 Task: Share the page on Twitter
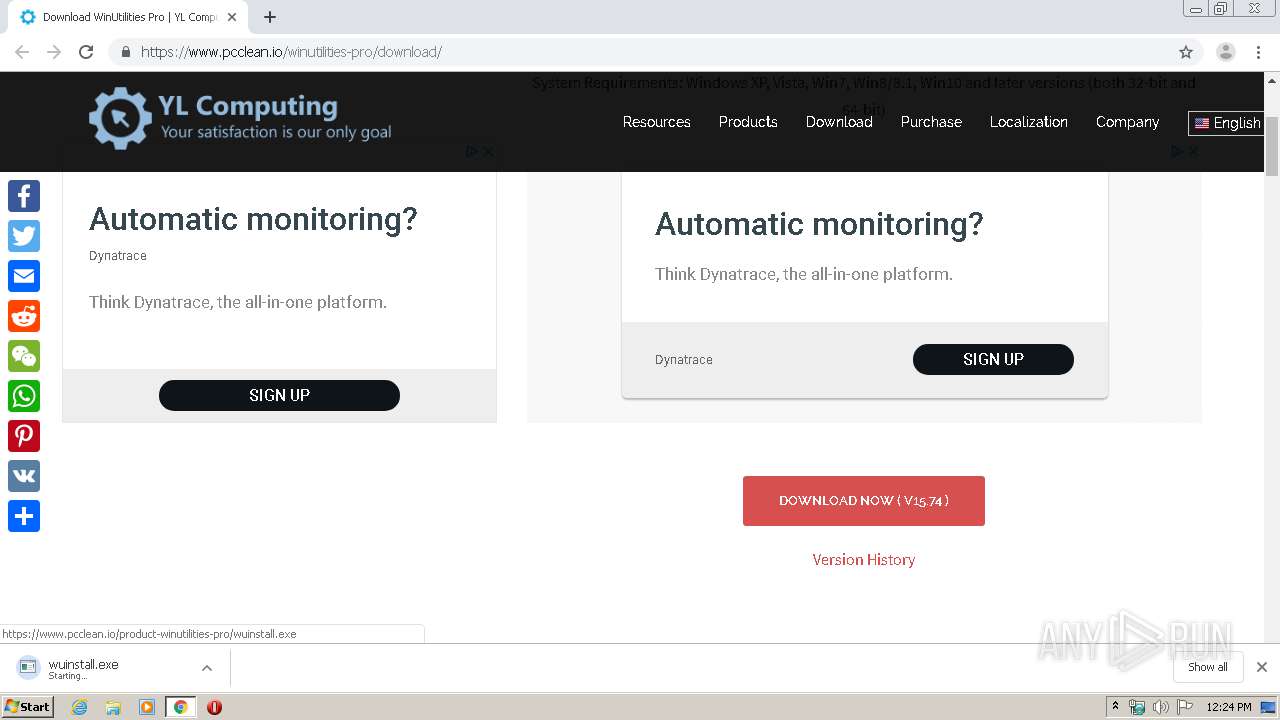(x=24, y=236)
